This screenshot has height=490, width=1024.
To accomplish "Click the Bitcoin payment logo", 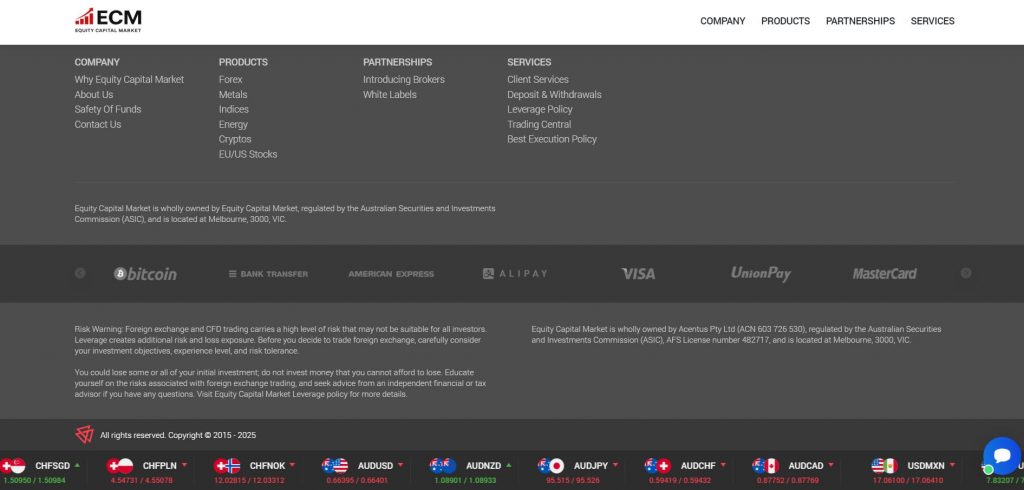I will click(x=145, y=273).
